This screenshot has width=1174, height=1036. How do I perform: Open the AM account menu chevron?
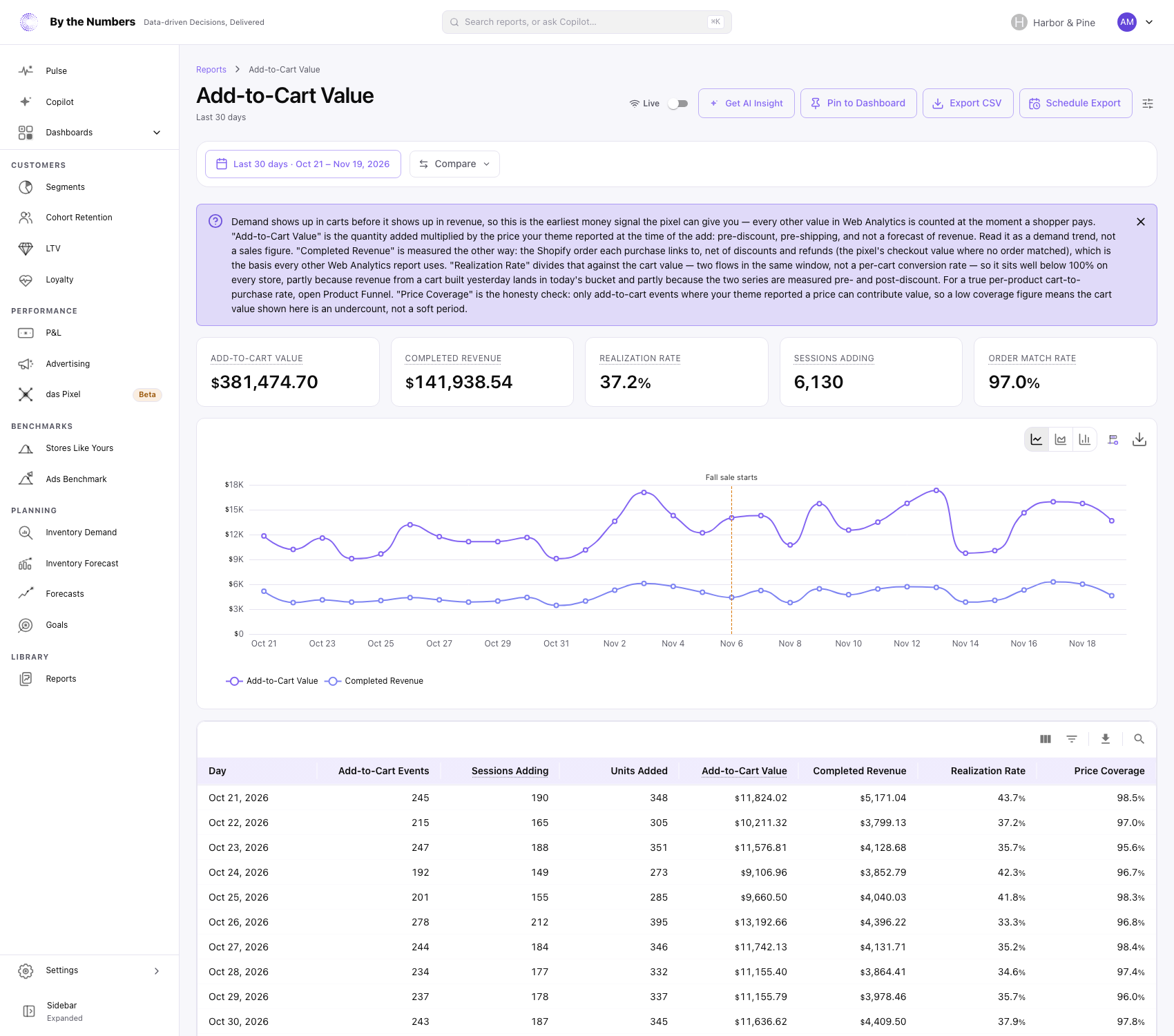[x=1149, y=22]
